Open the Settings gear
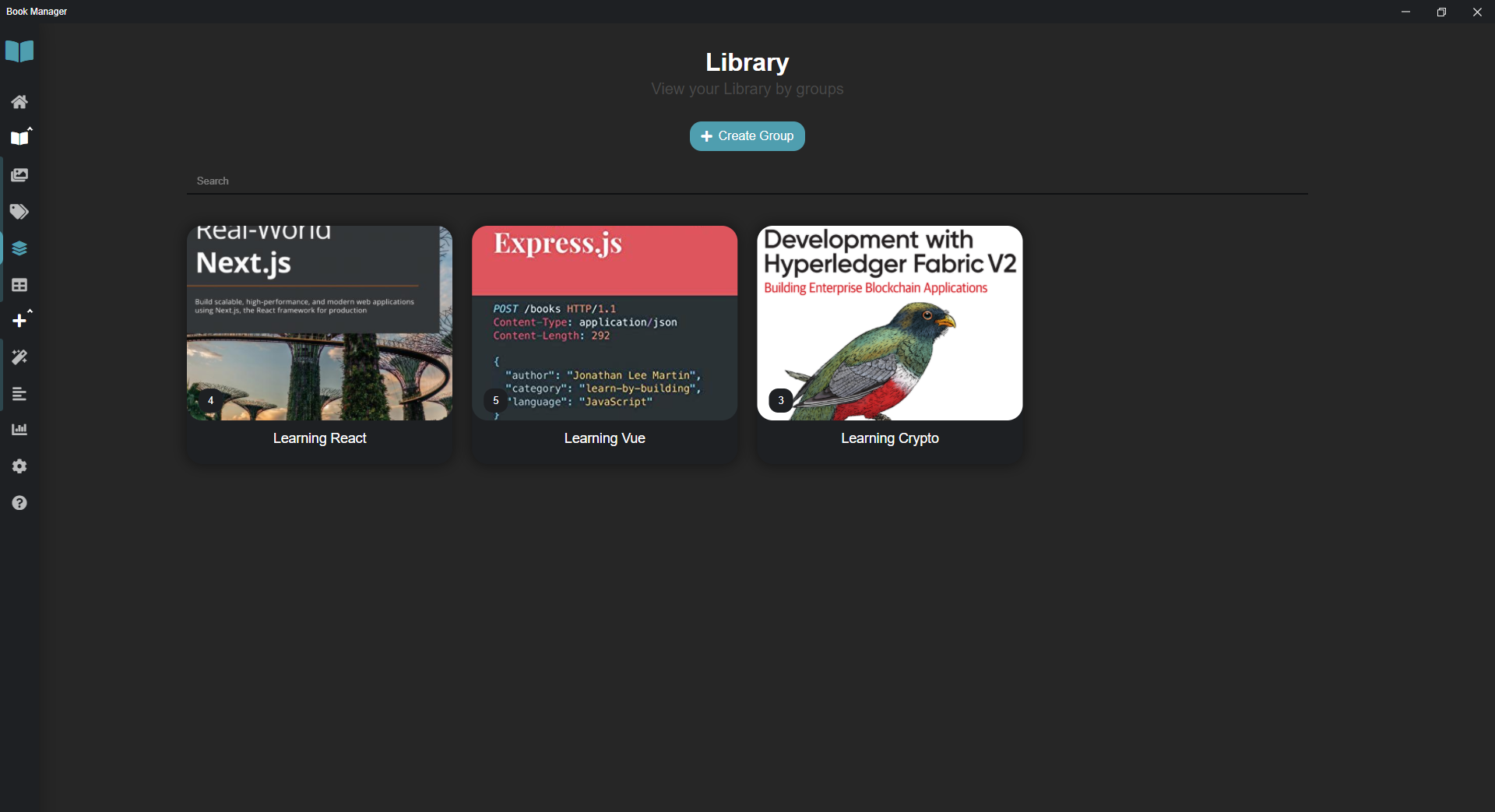The width and height of the screenshot is (1495, 812). (x=19, y=466)
